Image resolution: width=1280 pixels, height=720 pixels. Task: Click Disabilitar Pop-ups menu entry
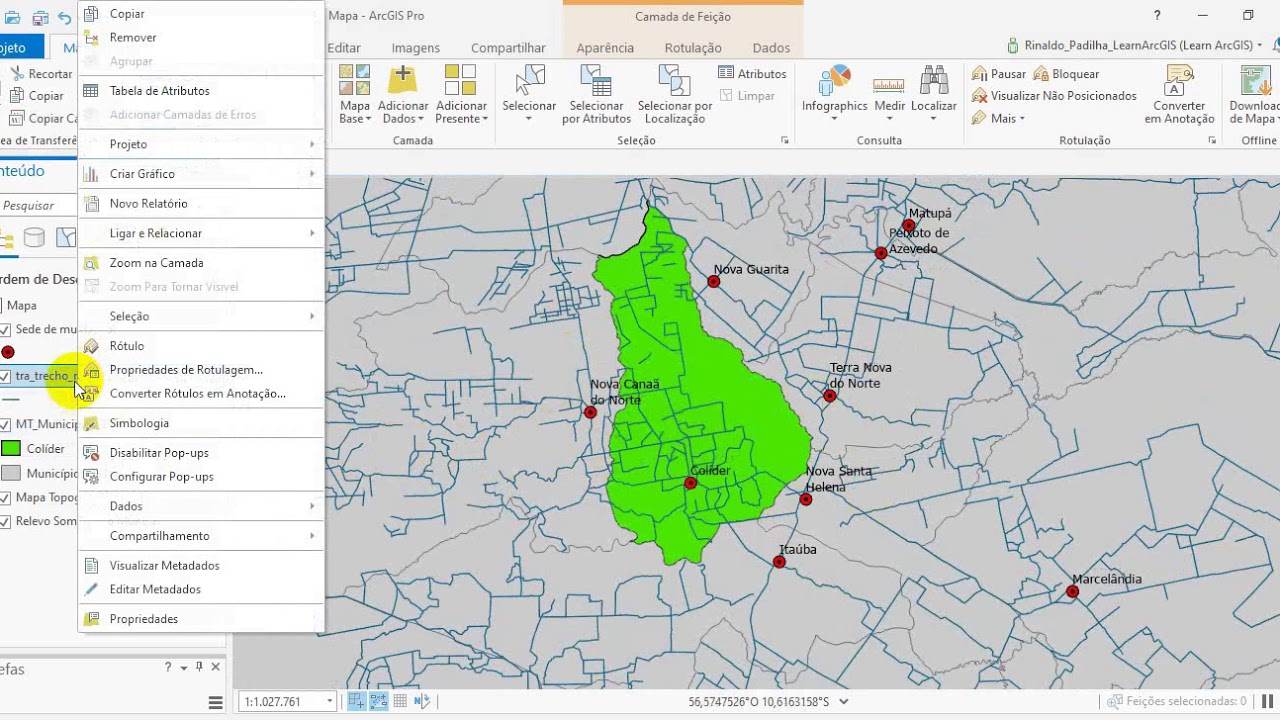[x=200, y=452]
